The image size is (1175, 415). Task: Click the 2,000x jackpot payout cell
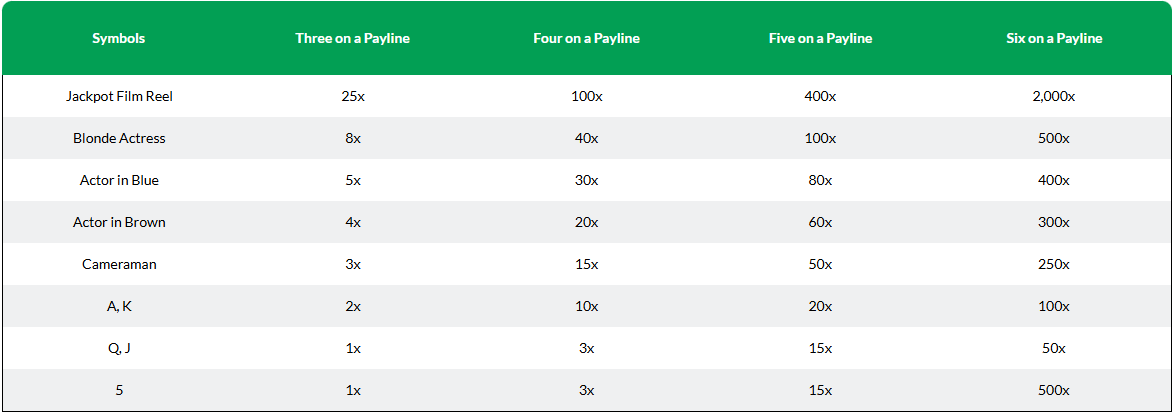click(x=1054, y=97)
